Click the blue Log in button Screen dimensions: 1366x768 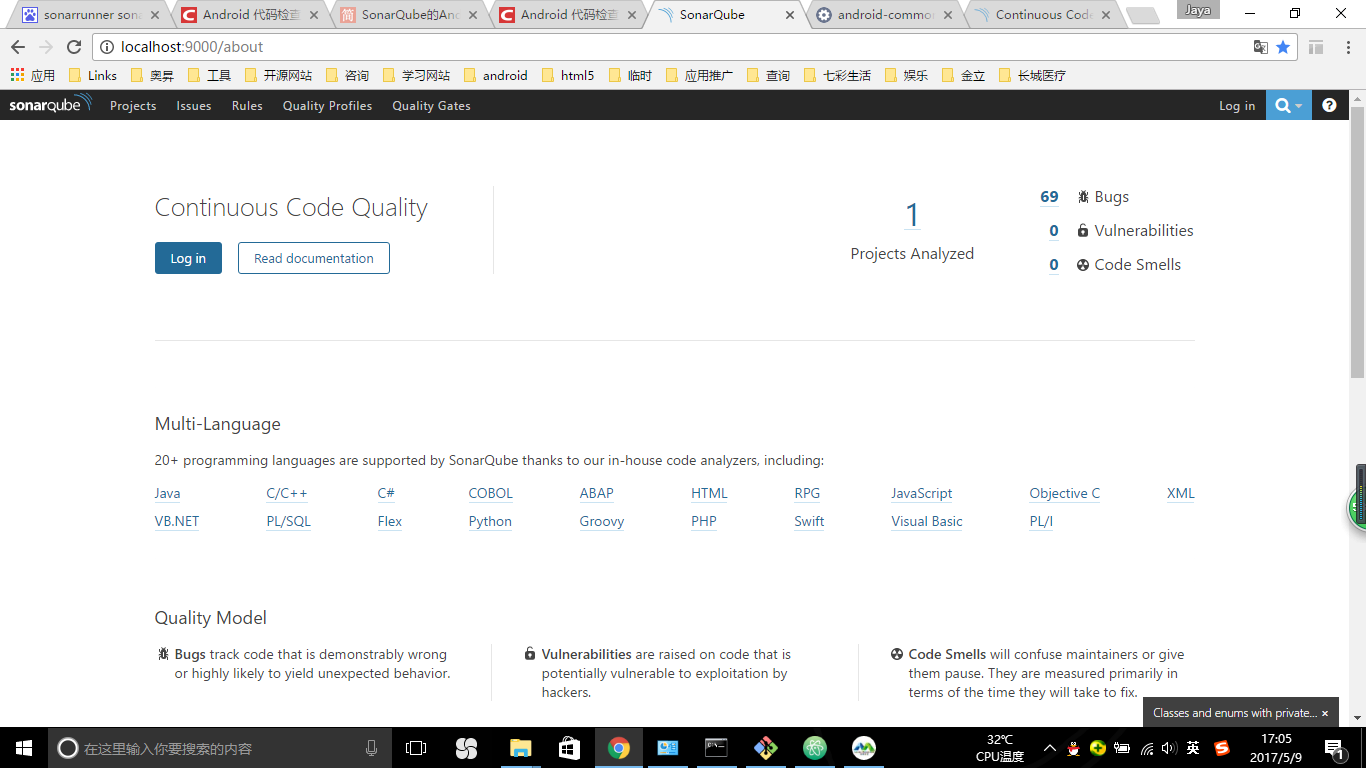188,258
